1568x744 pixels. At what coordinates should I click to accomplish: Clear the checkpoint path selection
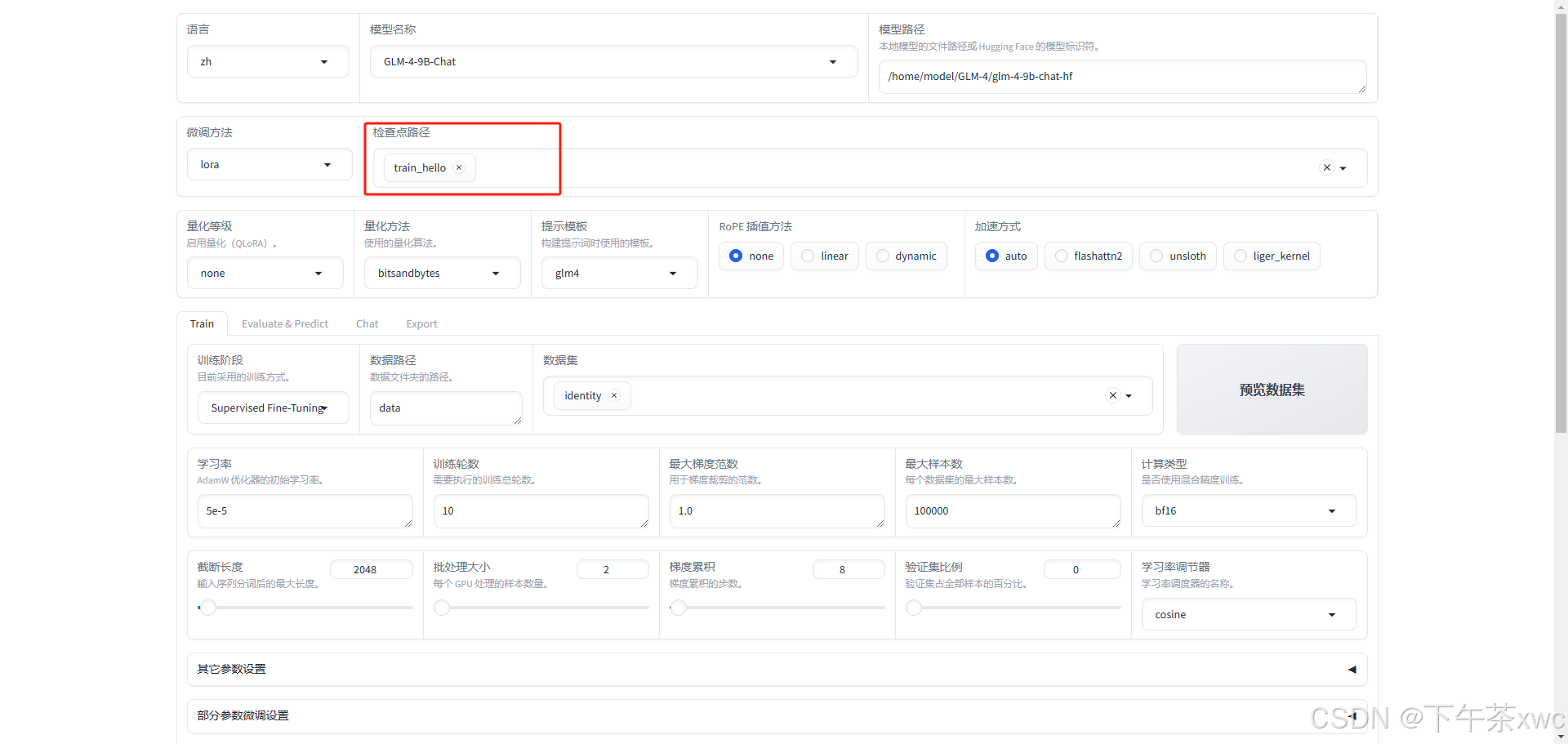click(x=1326, y=167)
